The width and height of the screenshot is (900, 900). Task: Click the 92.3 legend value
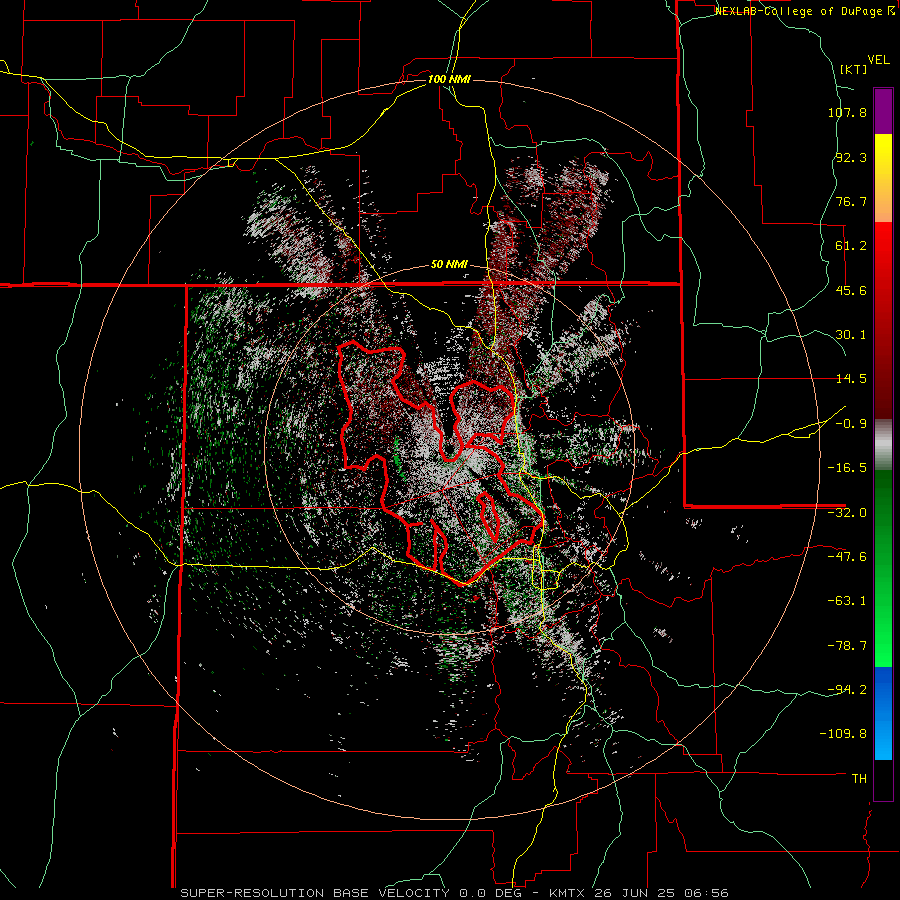851,157
